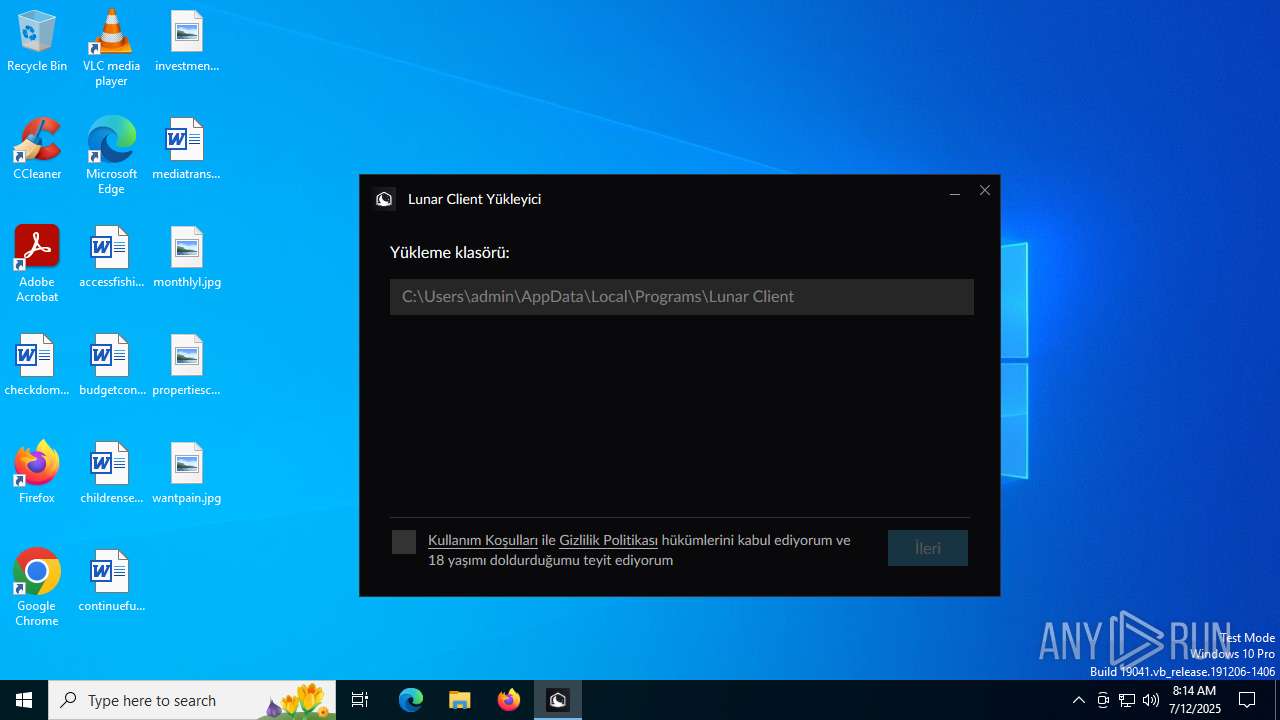1280x720 pixels.
Task: Select the continuefu... Word document
Action: coord(111,582)
